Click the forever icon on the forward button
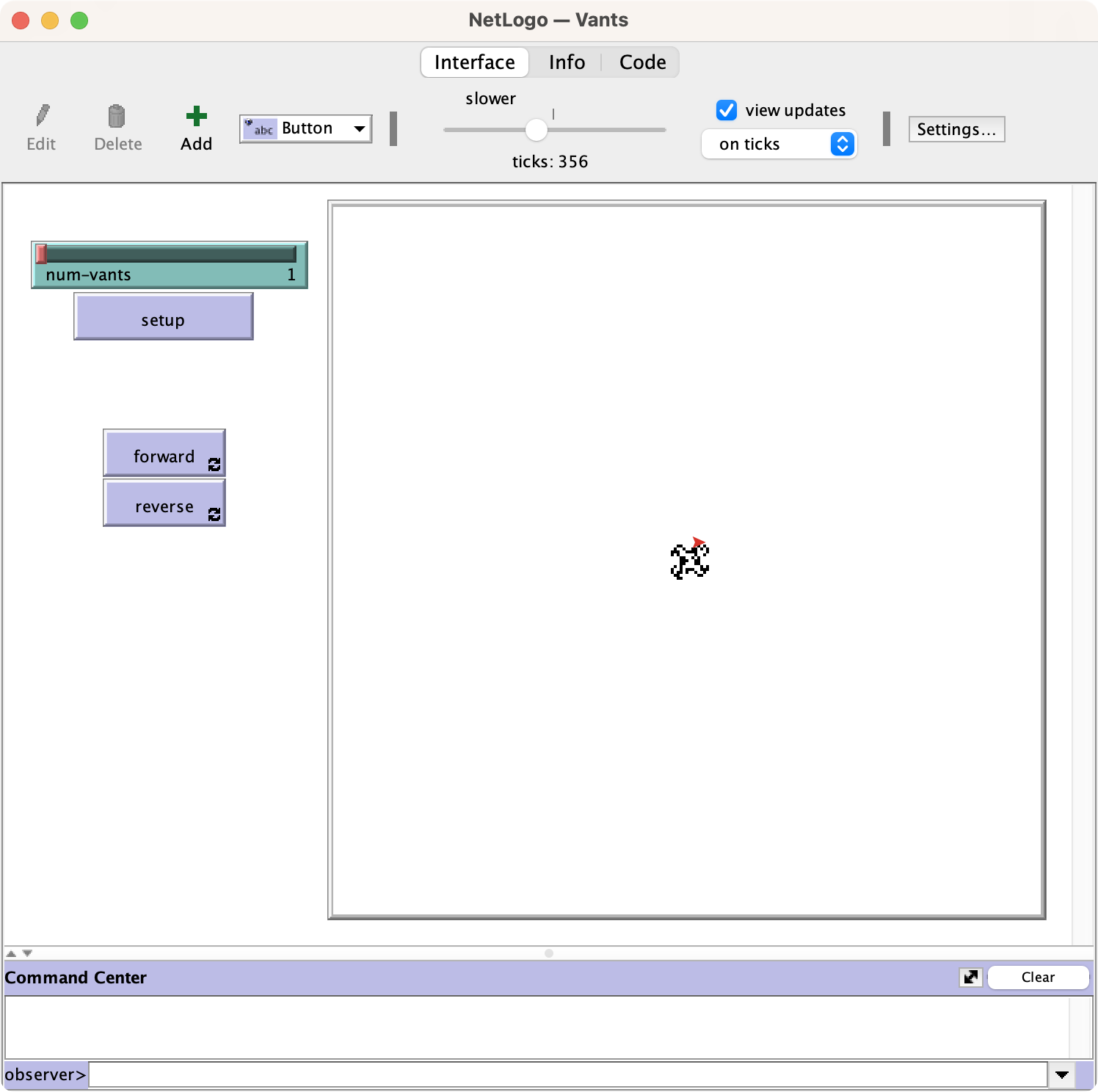 (x=214, y=464)
